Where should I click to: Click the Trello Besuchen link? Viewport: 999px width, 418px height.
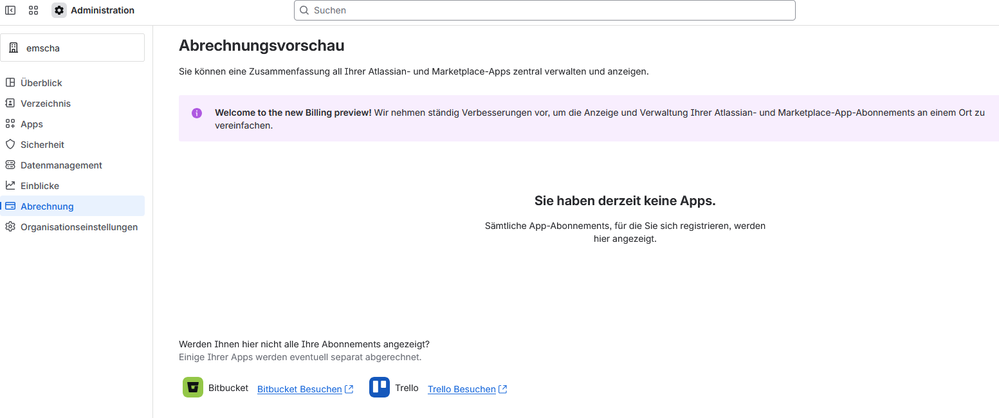point(462,389)
